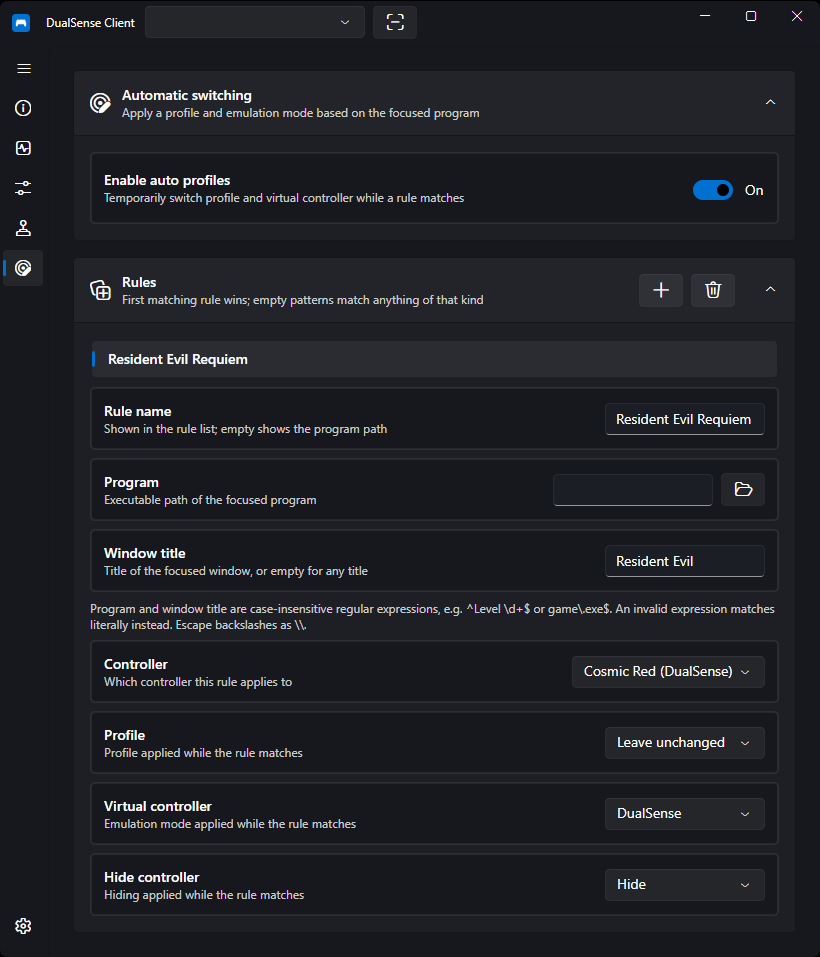Open the Hide controller dropdown
Screen dimensions: 820x957
(685, 884)
